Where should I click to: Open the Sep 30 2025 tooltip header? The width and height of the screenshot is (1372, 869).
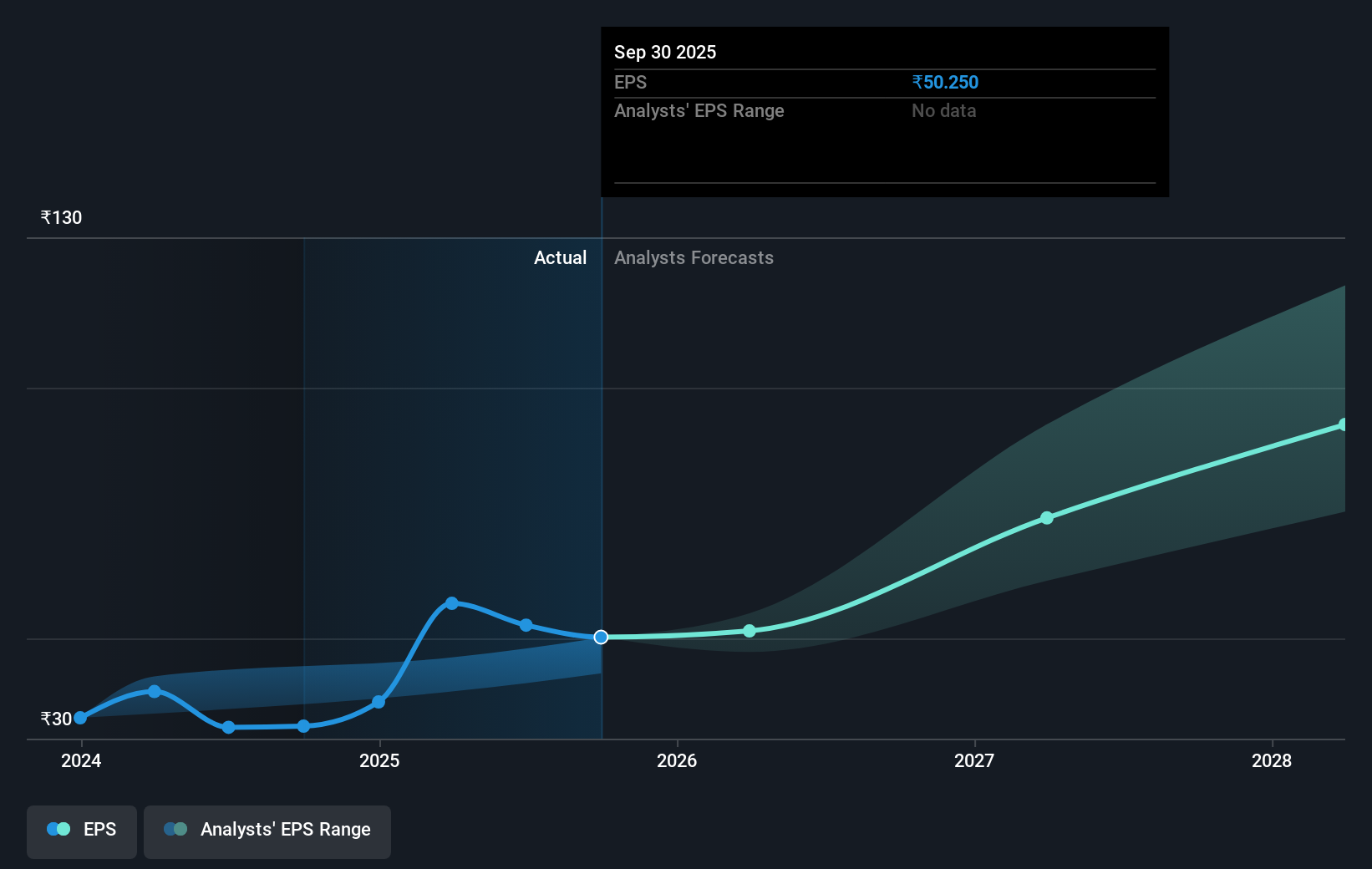point(664,52)
